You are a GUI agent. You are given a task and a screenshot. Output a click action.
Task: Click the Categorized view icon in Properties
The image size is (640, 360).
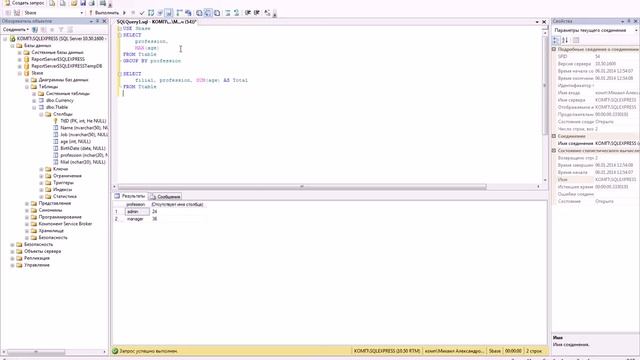coord(556,40)
